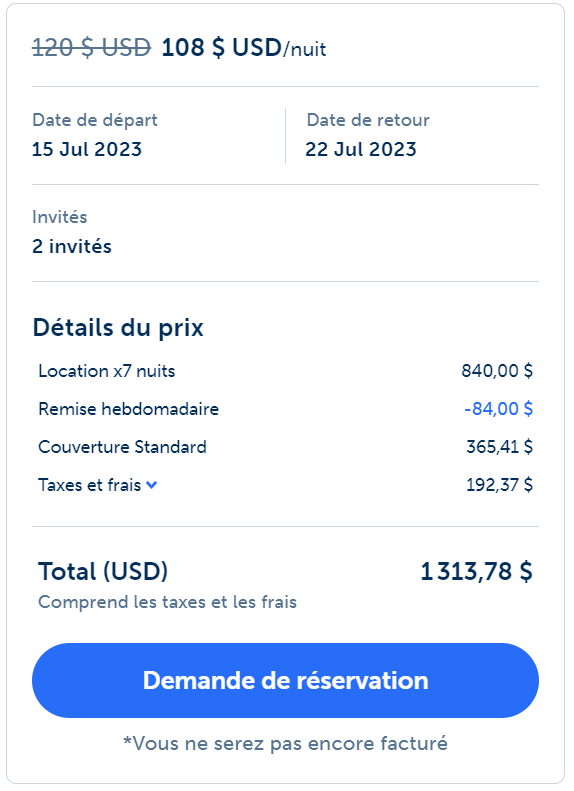Click the Détails du prix heading
The height and width of the screenshot is (791, 574).
118,327
